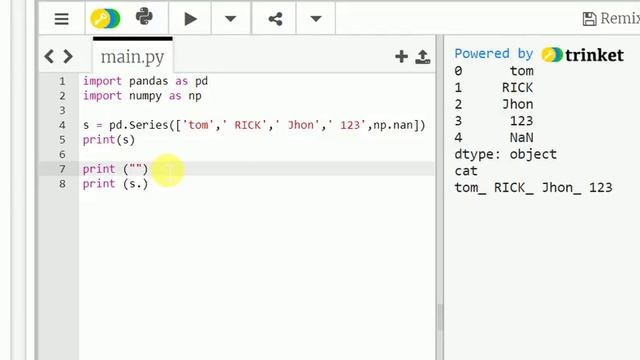Click output row '4 NaN'
The height and width of the screenshot is (360, 640).
pos(493,138)
